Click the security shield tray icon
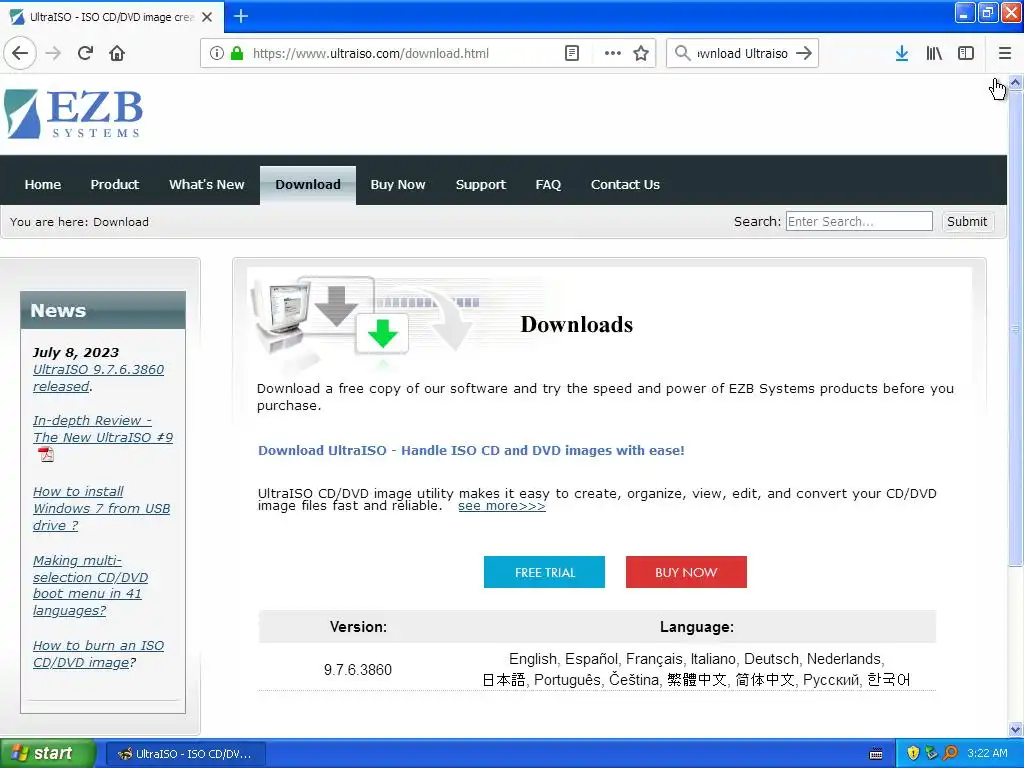The width and height of the screenshot is (1024, 768). coord(913,753)
